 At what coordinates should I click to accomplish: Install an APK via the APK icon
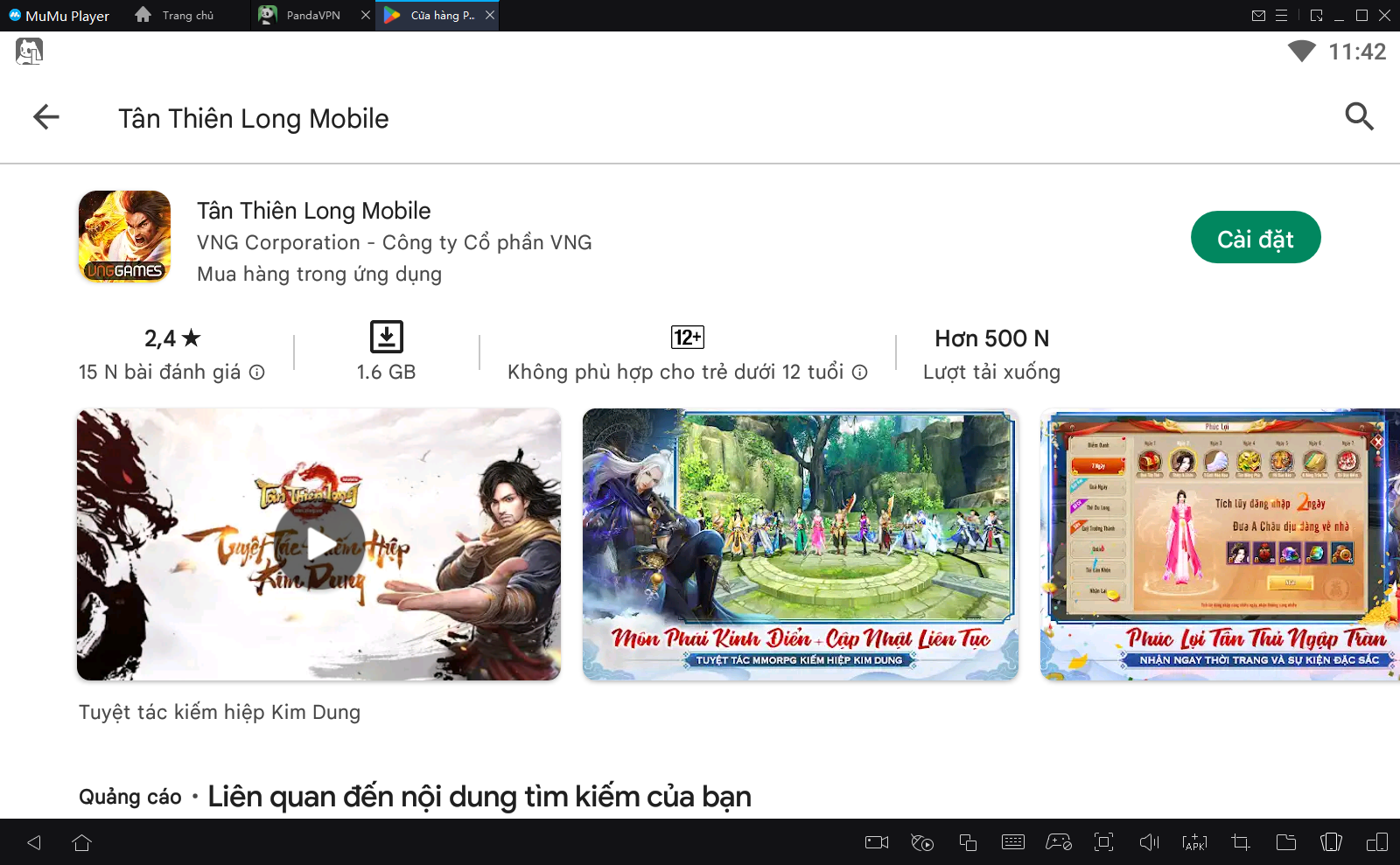coord(1194,842)
